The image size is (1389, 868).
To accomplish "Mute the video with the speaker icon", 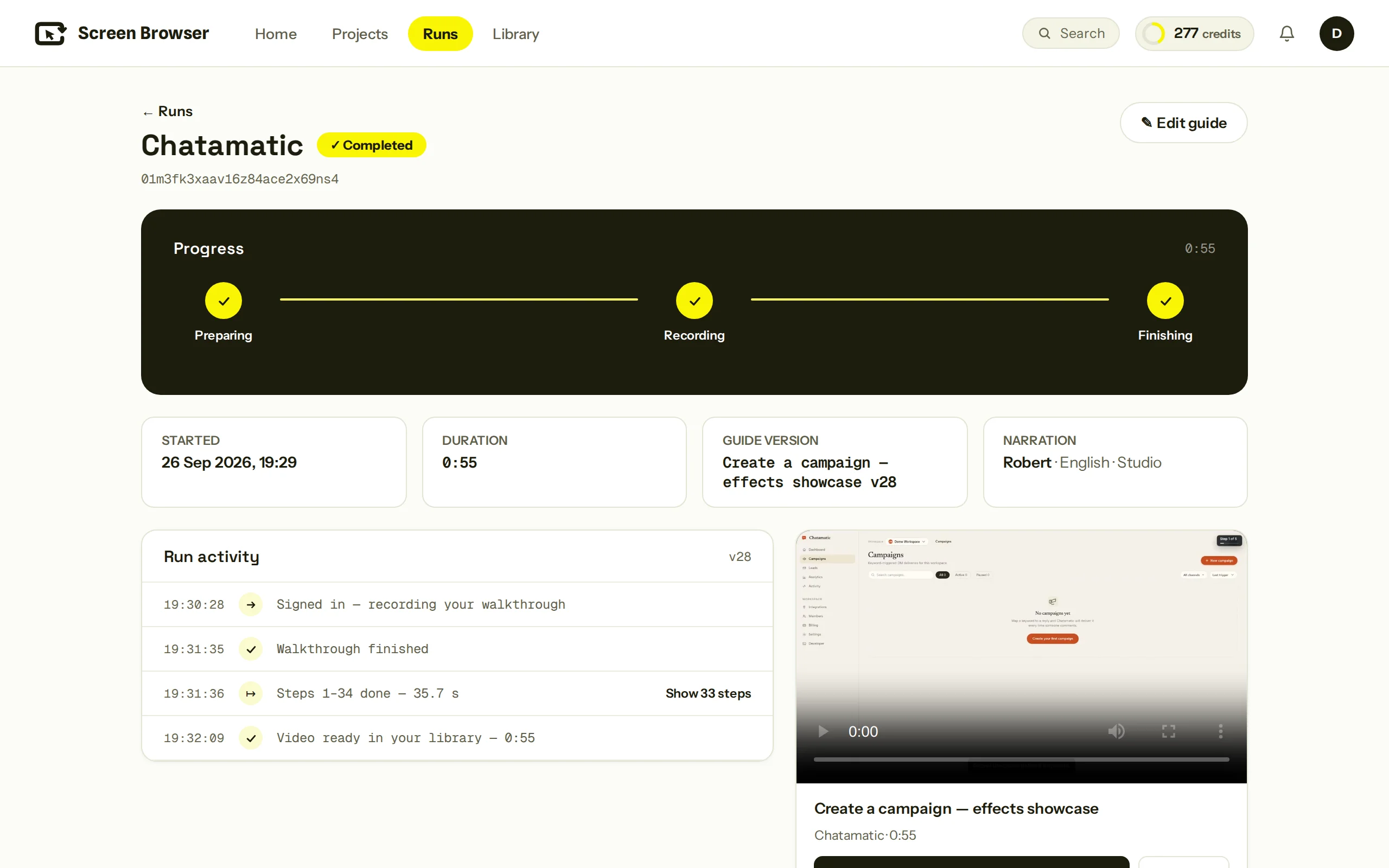I will click(x=1116, y=731).
